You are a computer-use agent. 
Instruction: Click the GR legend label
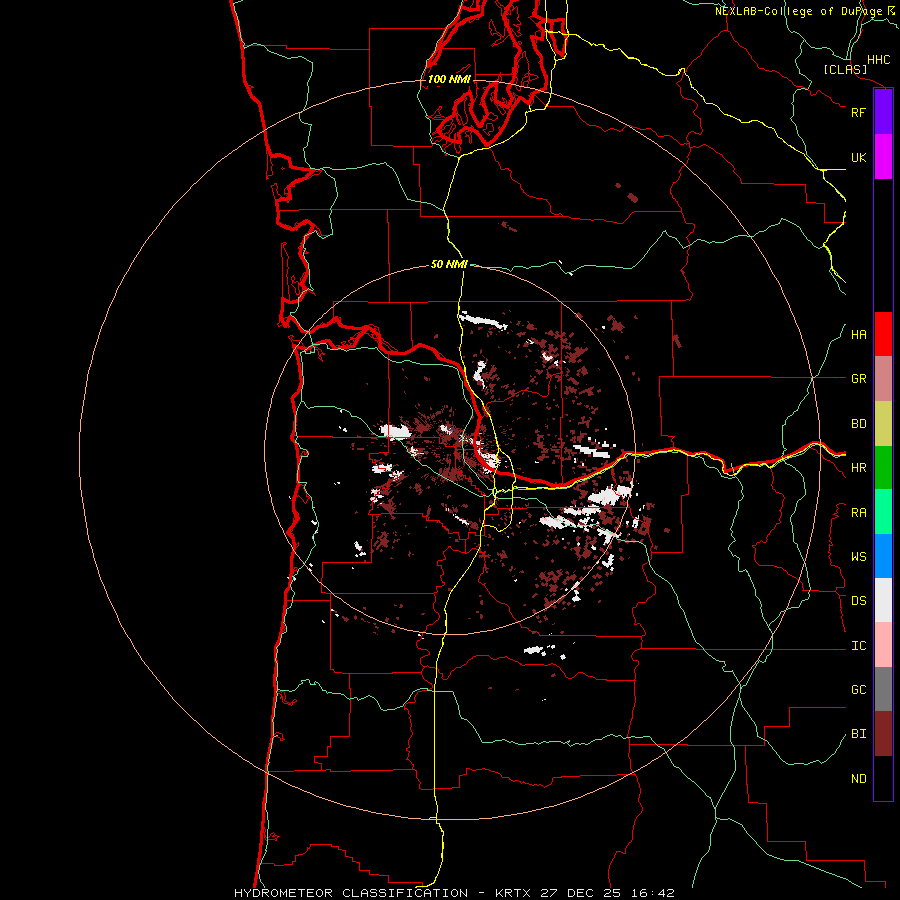point(858,379)
